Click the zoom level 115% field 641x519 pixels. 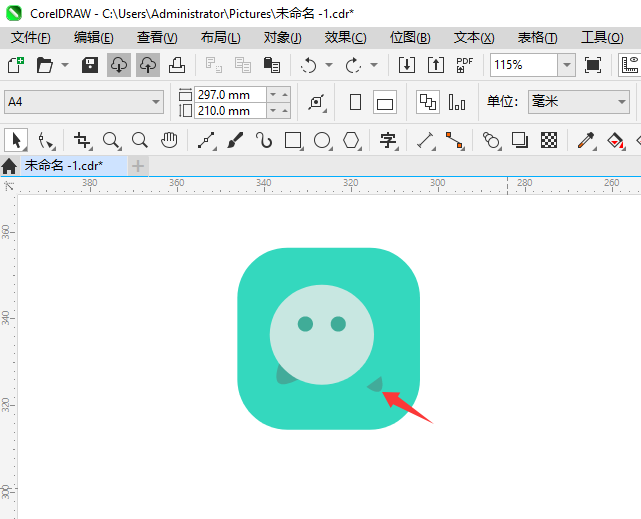pos(524,65)
